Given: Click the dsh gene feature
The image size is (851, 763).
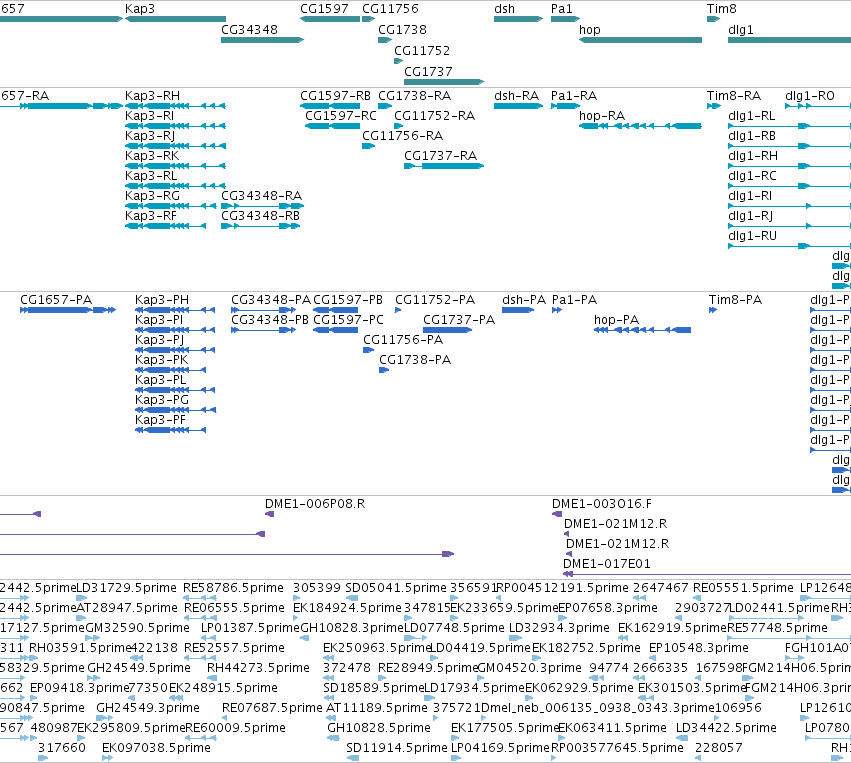Looking at the screenshot, I should [518, 19].
